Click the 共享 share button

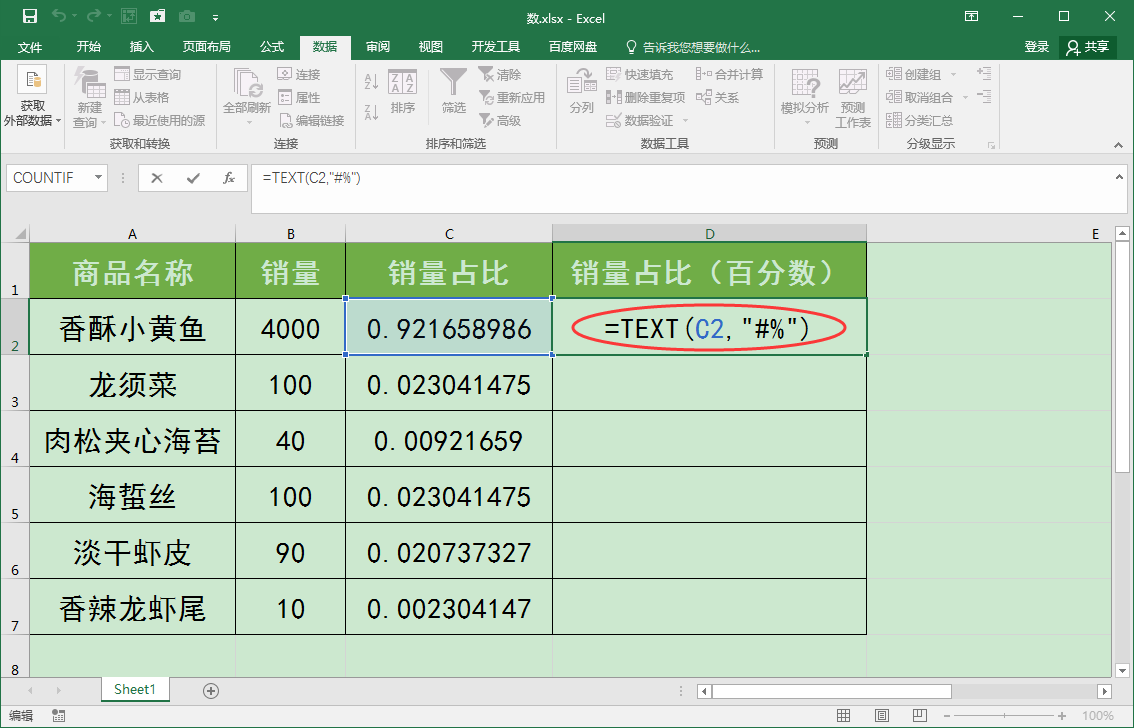1088,47
